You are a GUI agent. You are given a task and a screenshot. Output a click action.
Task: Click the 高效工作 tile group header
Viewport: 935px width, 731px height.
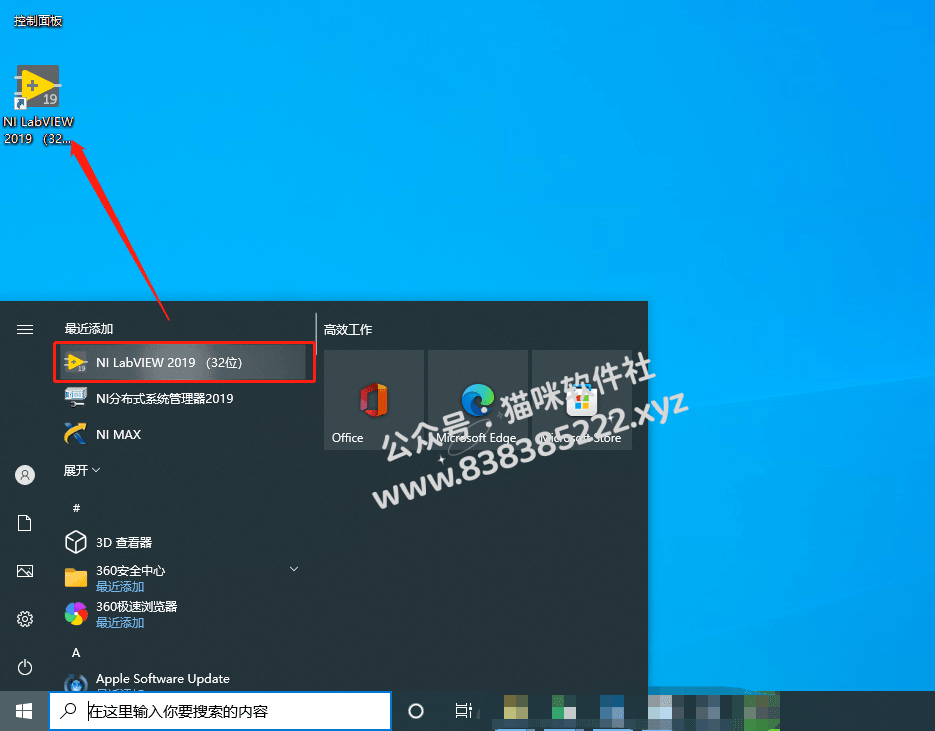point(348,330)
